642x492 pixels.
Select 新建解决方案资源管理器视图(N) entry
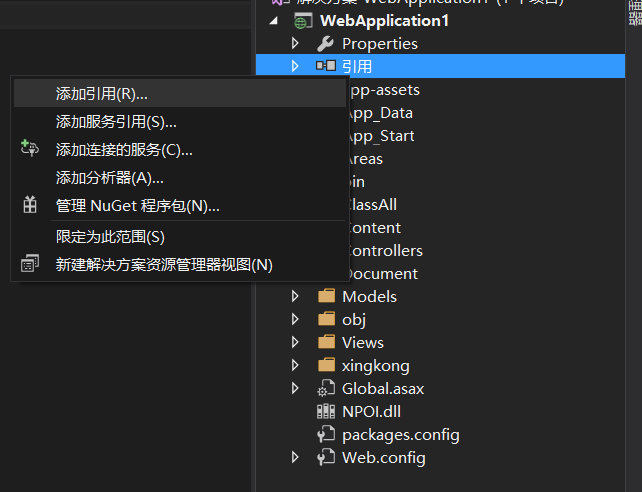[180, 264]
